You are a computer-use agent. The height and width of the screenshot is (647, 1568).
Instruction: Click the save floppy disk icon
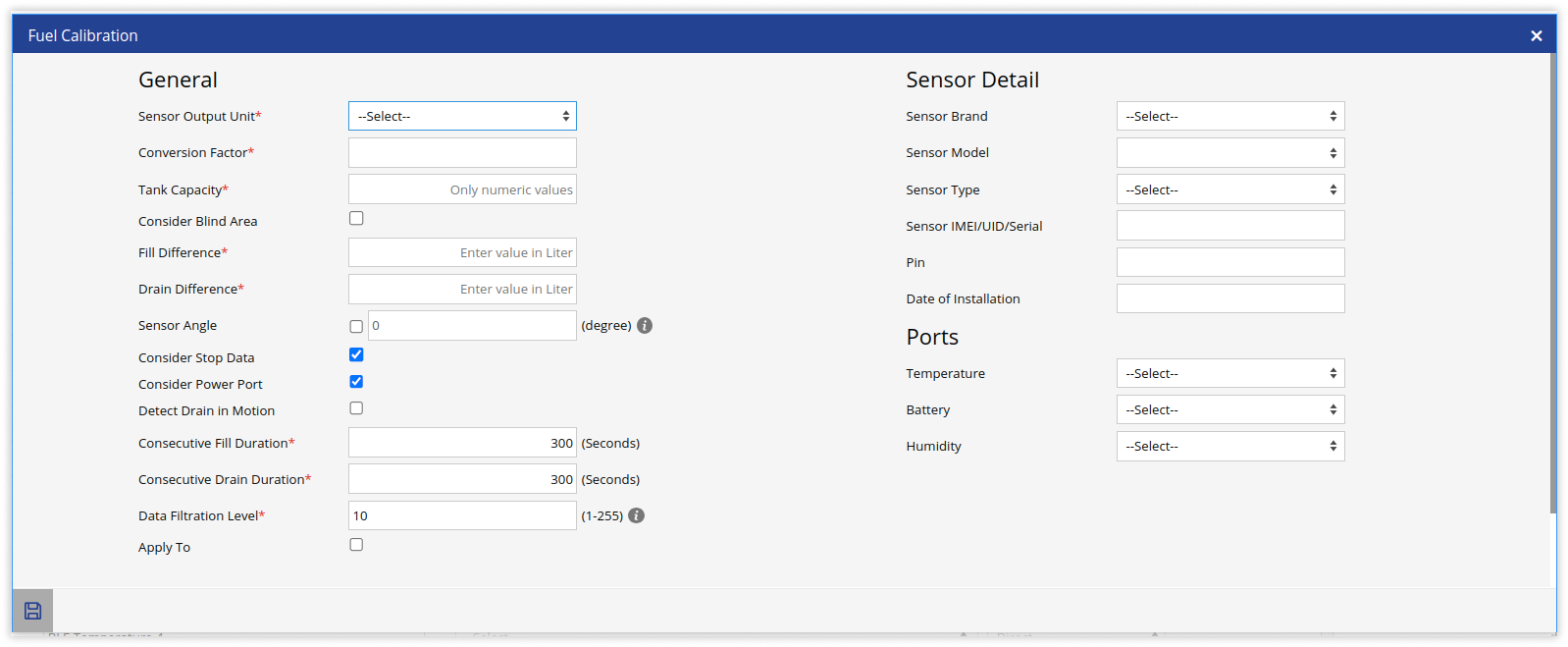pos(32,611)
